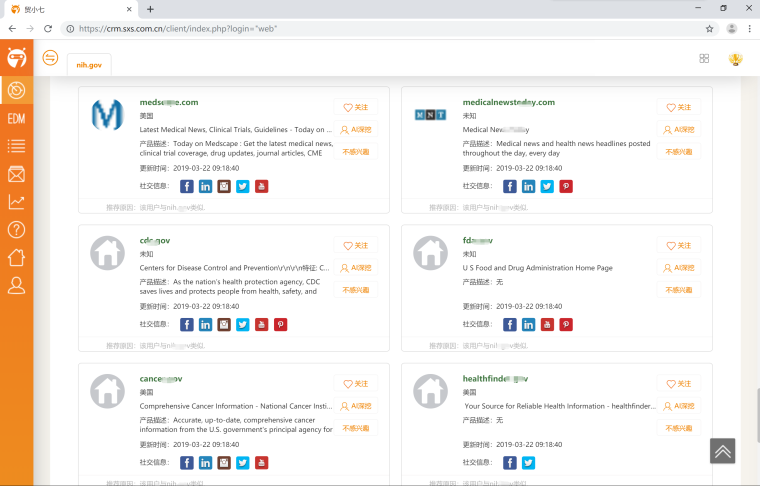Open the grid view icon at top right
The height and width of the screenshot is (486, 760).
click(704, 58)
